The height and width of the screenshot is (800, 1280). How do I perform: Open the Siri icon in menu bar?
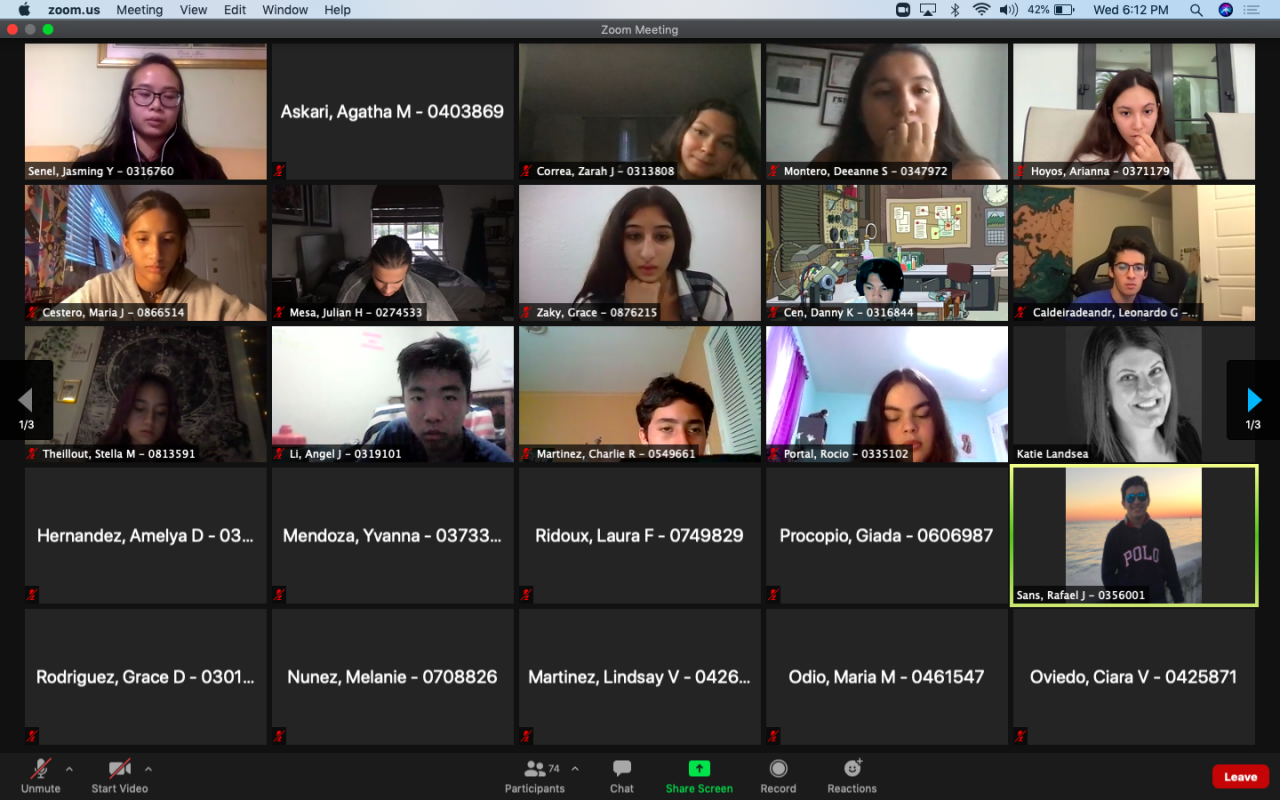coord(1225,10)
